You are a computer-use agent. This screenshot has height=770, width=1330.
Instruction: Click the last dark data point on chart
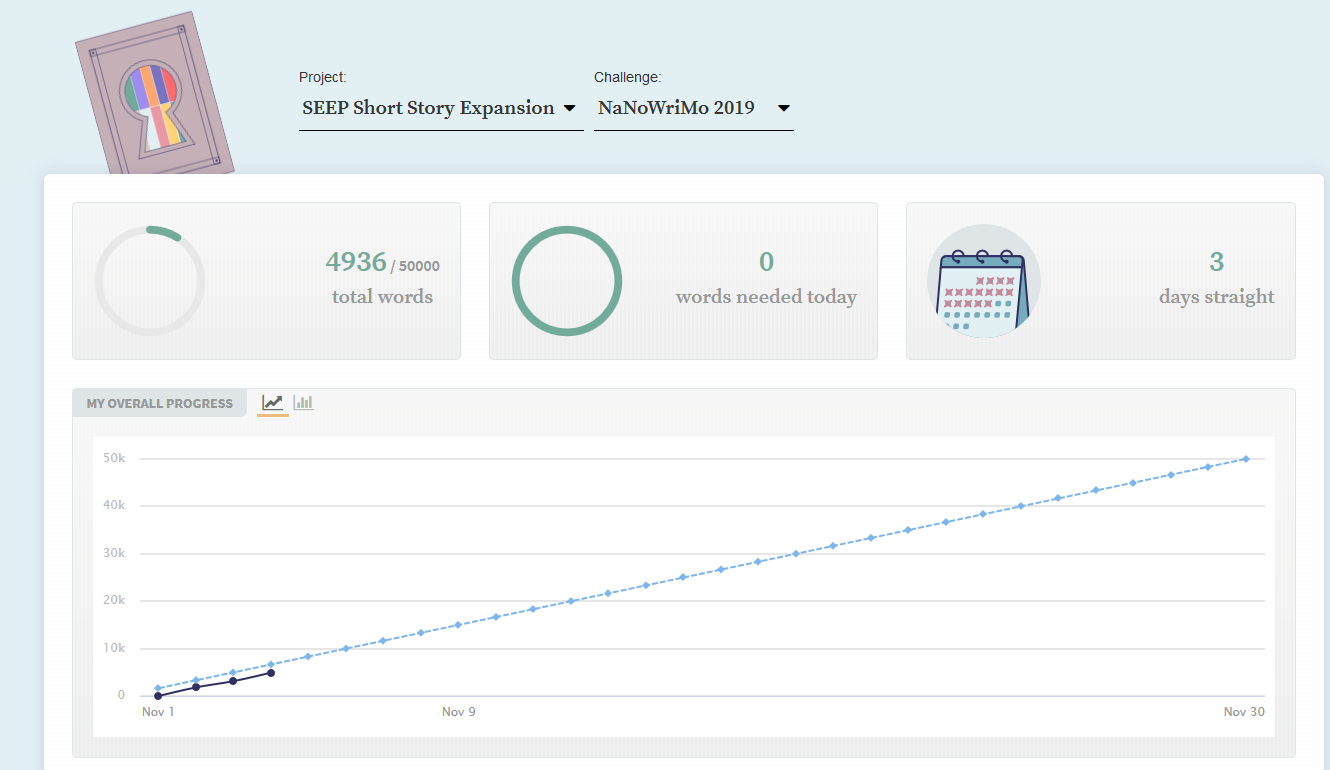tap(271, 673)
